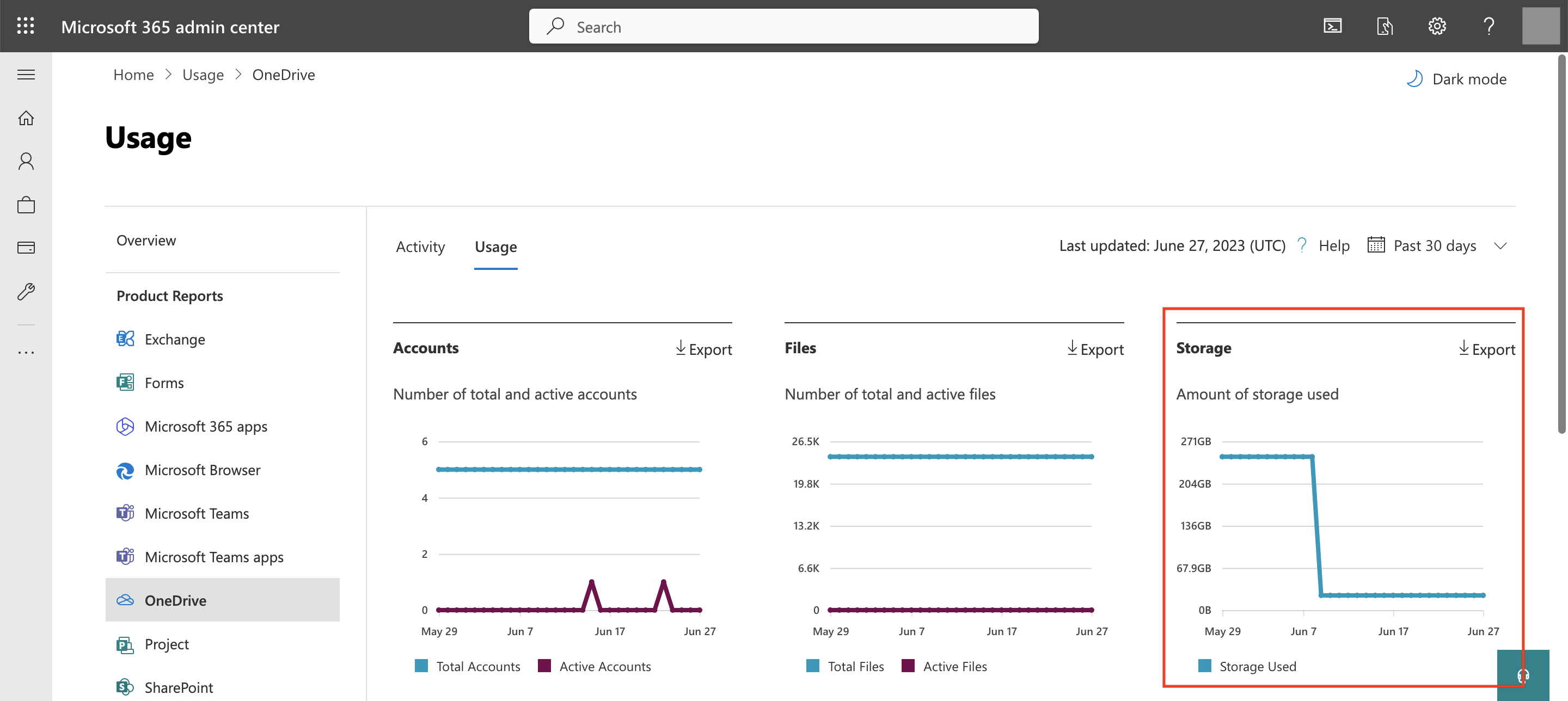
Task: Open the Microsoft 365 apps report
Action: click(222, 426)
